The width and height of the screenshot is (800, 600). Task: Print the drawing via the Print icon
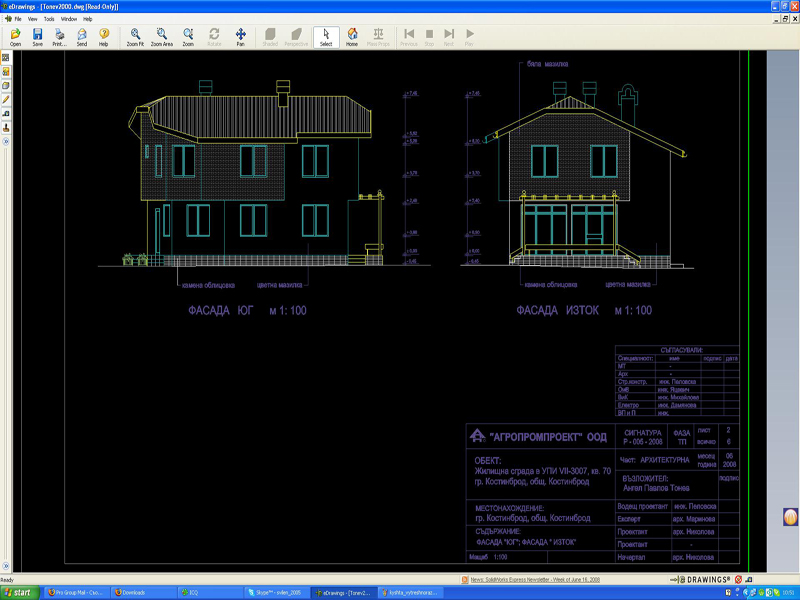click(59, 38)
